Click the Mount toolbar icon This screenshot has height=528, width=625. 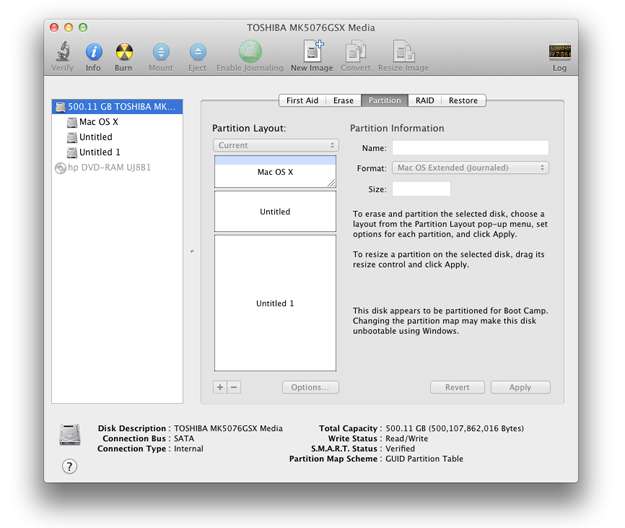point(161,52)
